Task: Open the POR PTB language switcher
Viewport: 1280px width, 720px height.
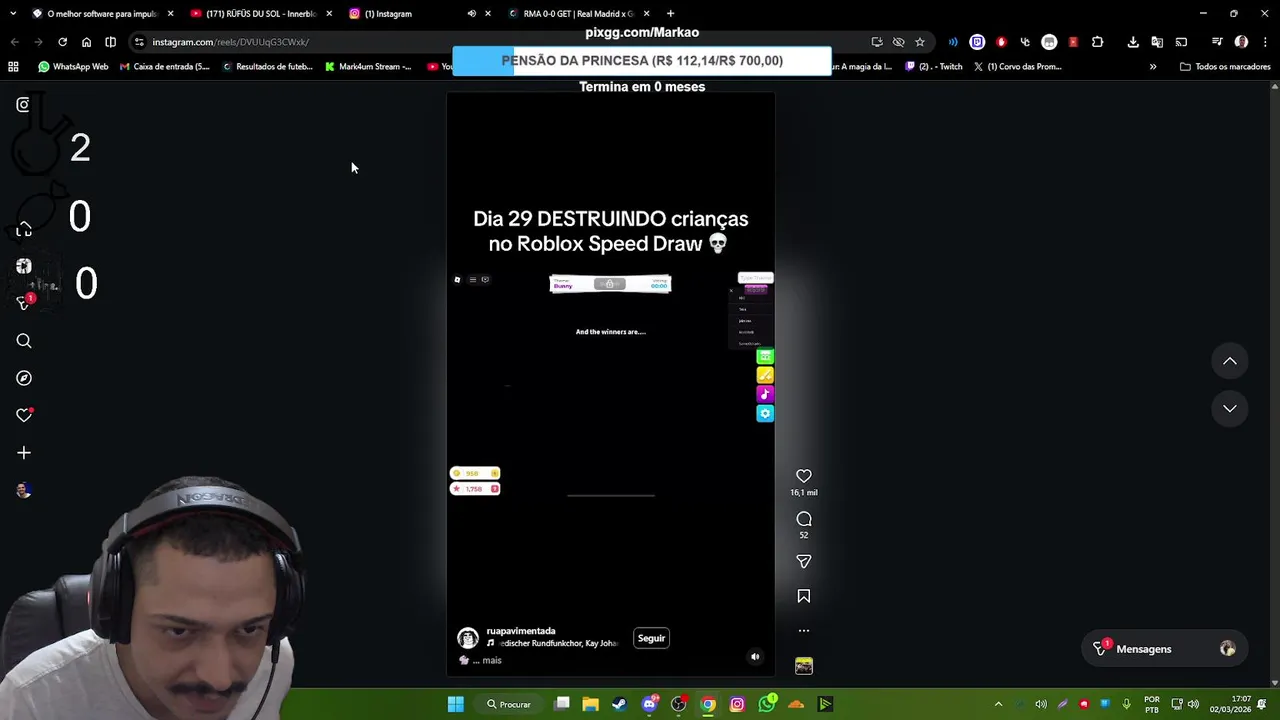Action: tap(1152, 704)
